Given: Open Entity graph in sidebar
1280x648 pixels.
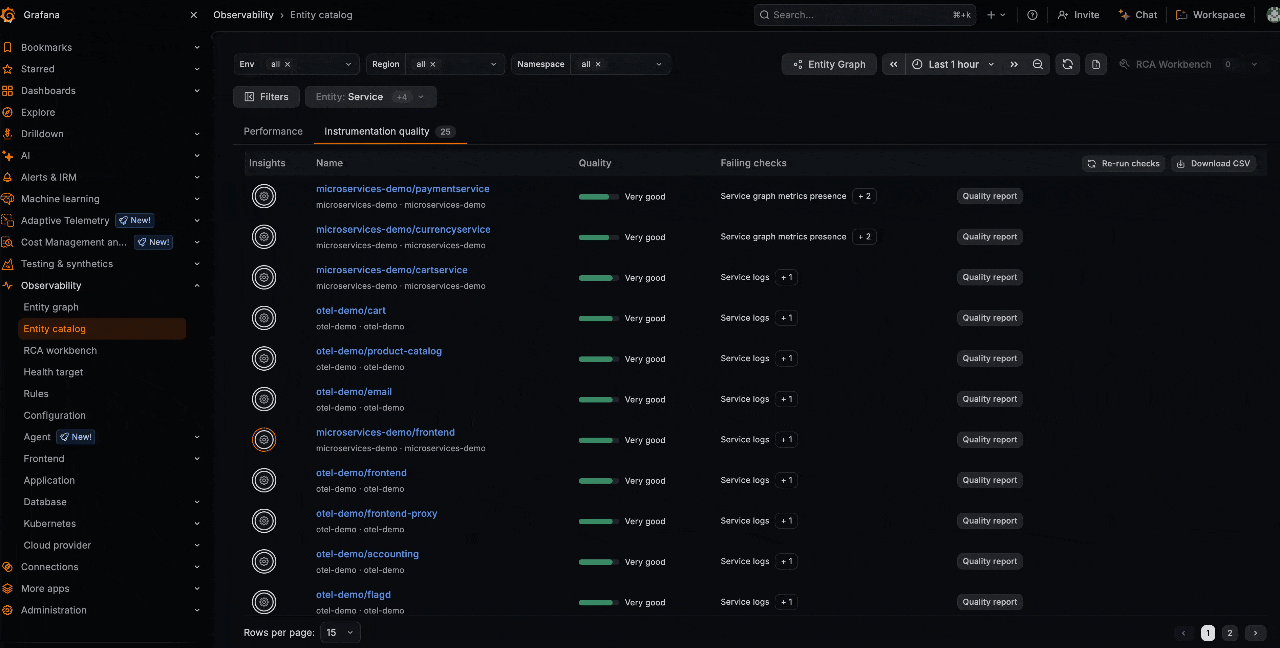Looking at the screenshot, I should [x=51, y=307].
